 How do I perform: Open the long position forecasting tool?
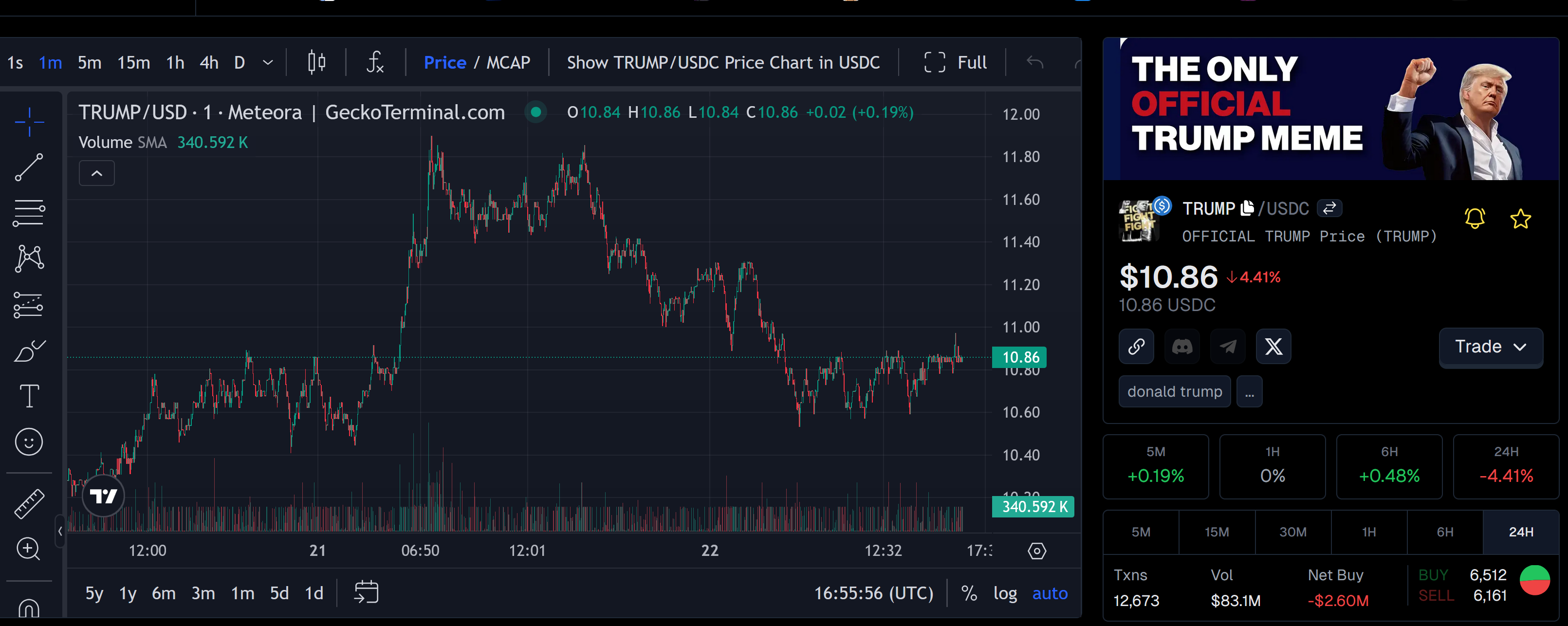click(29, 304)
